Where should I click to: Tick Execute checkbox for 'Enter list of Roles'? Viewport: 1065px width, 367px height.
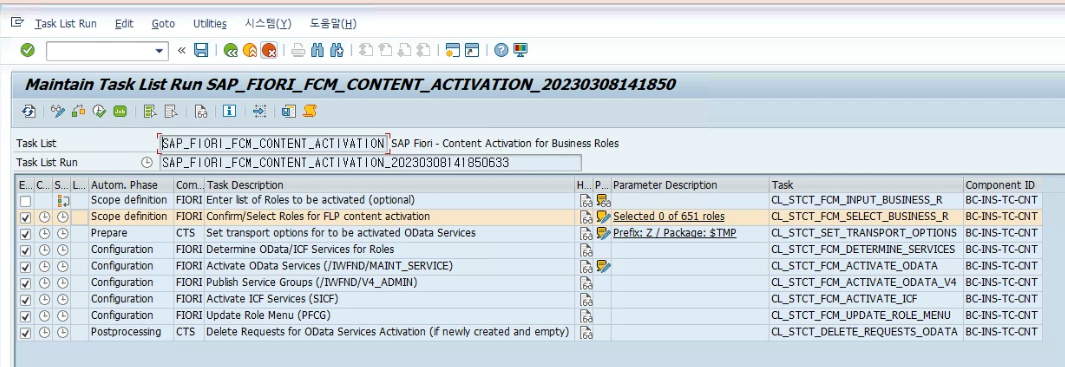click(25, 201)
